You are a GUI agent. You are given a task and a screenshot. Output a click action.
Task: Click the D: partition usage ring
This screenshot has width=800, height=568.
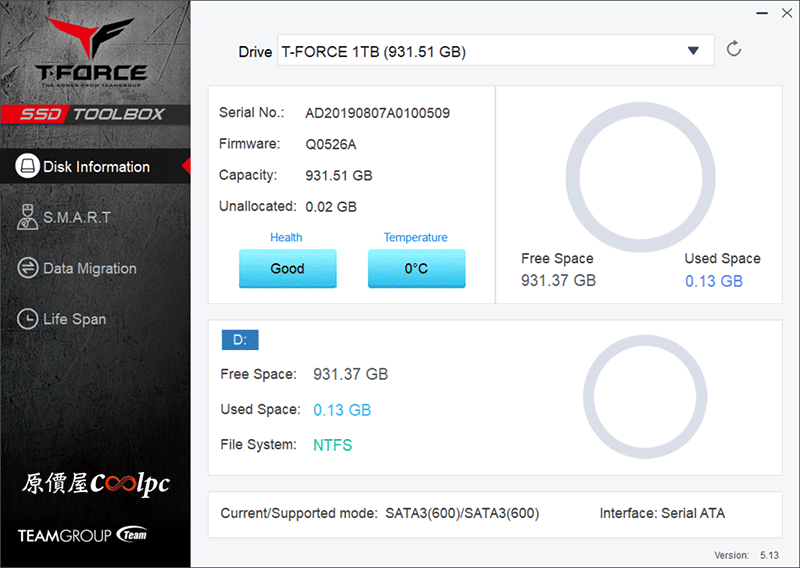(x=645, y=397)
